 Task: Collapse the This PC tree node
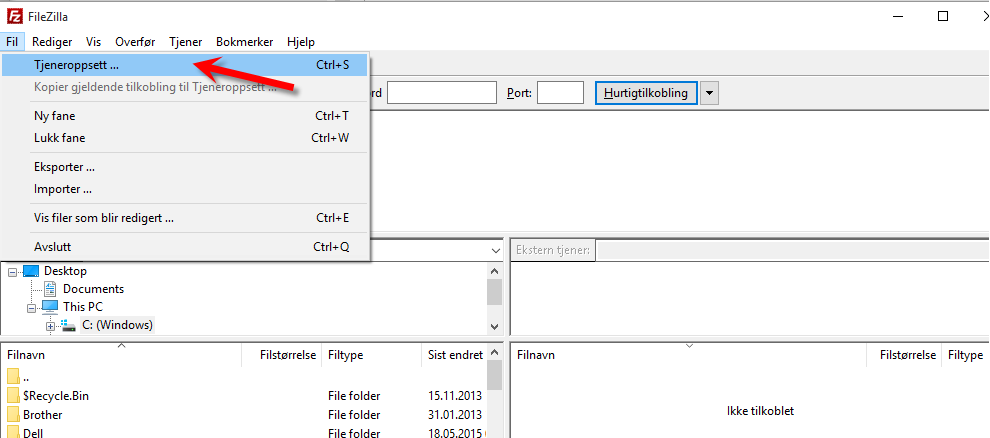(32, 307)
